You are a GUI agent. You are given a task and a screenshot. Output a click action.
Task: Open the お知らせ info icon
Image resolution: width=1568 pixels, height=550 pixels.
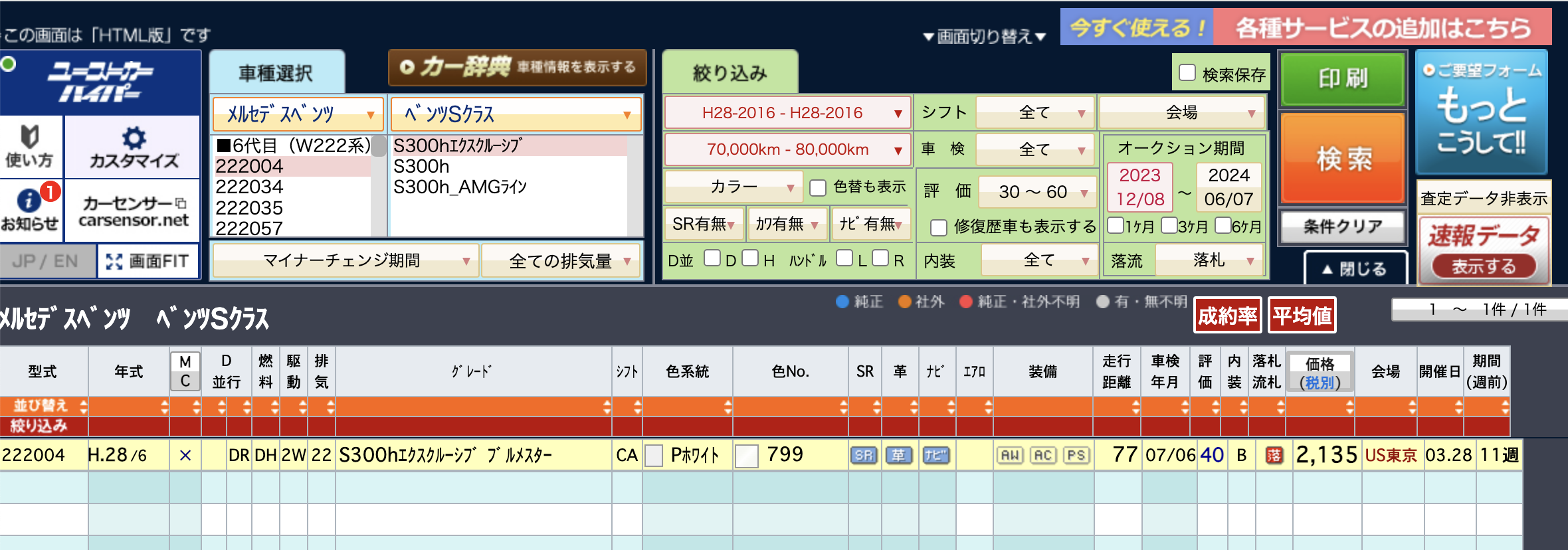(29, 210)
